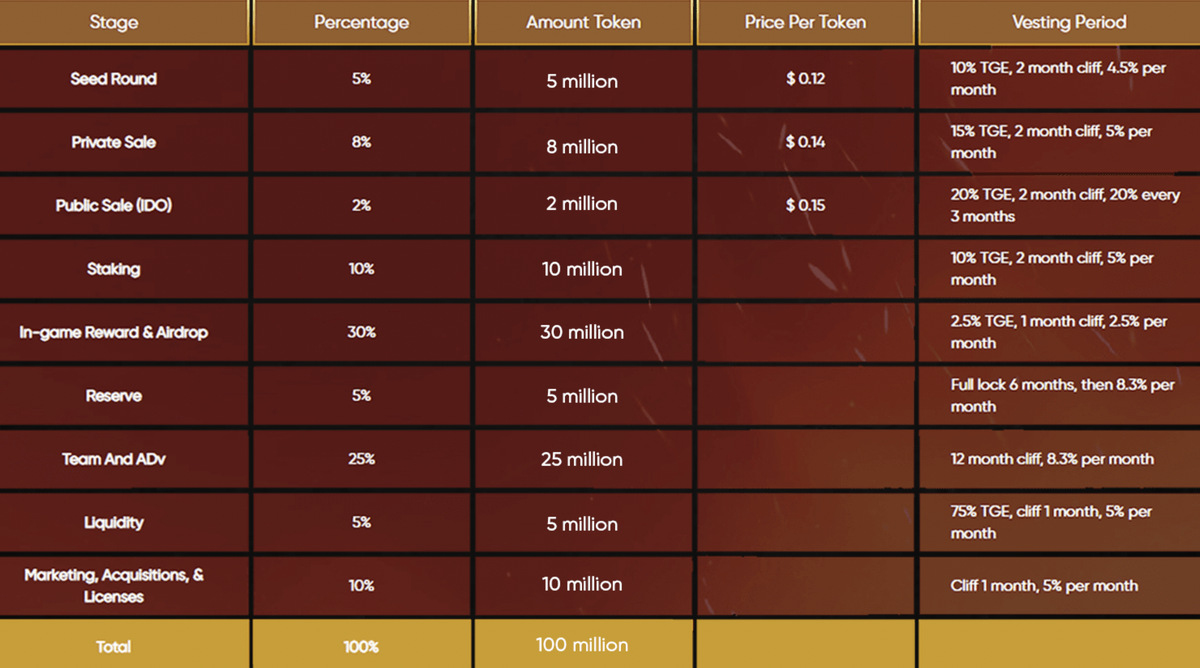Click the Liquidity stage cell
Screen dimensions: 1200x668
(114, 522)
